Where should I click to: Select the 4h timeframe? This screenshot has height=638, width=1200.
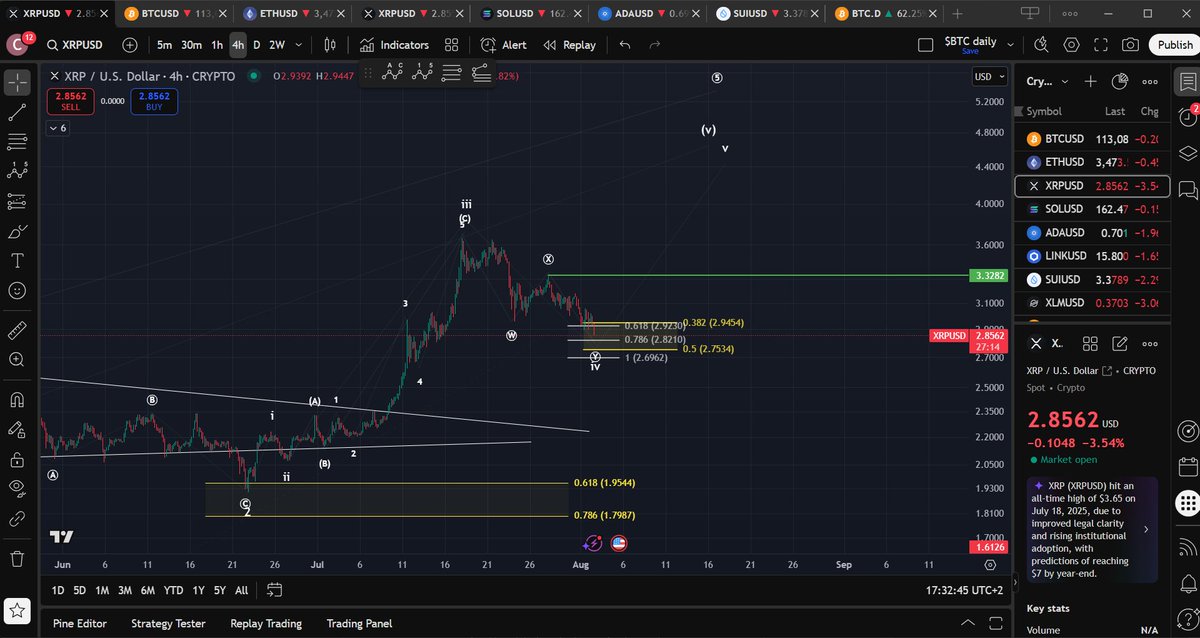238,45
